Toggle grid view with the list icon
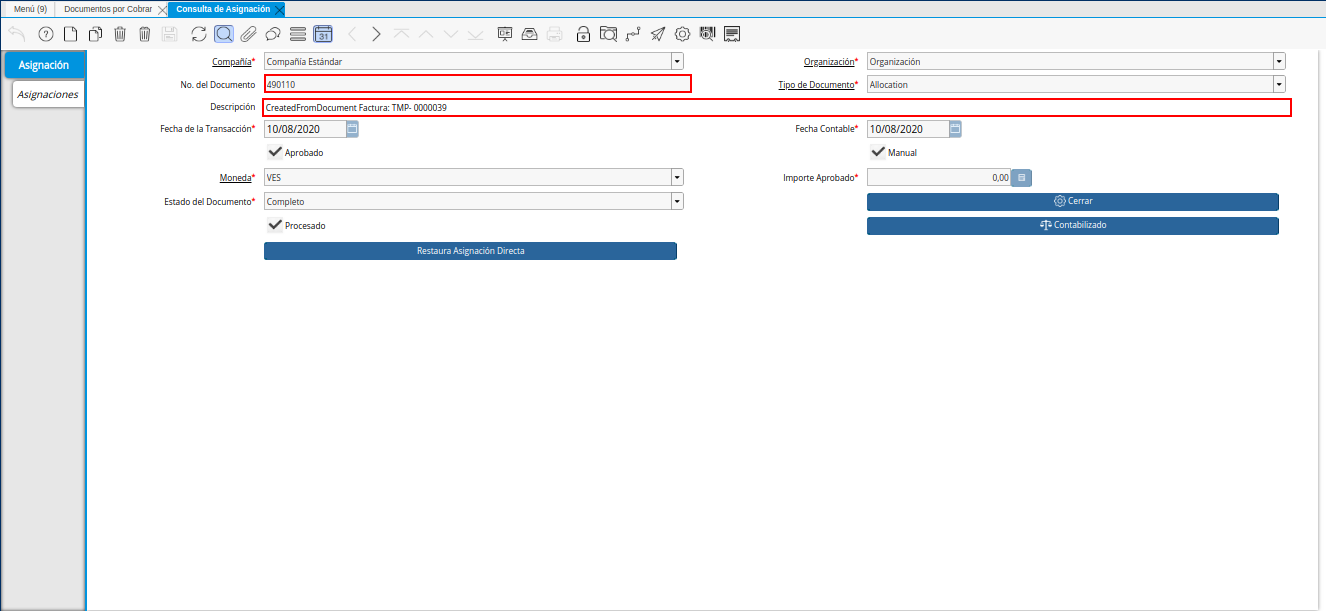1326x611 pixels. (297, 33)
